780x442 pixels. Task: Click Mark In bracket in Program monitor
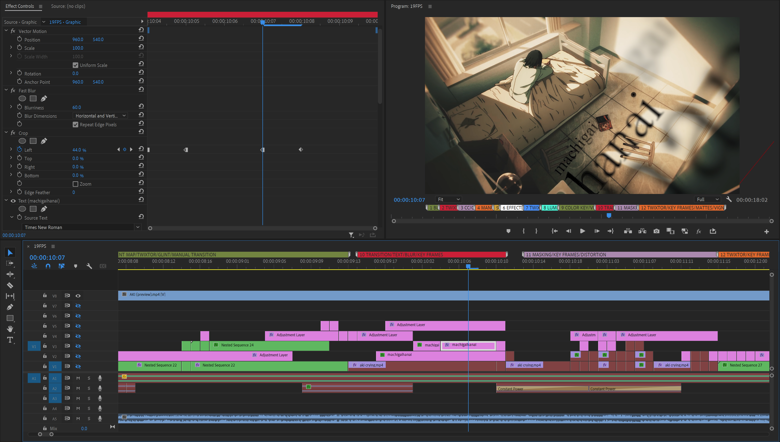click(523, 231)
